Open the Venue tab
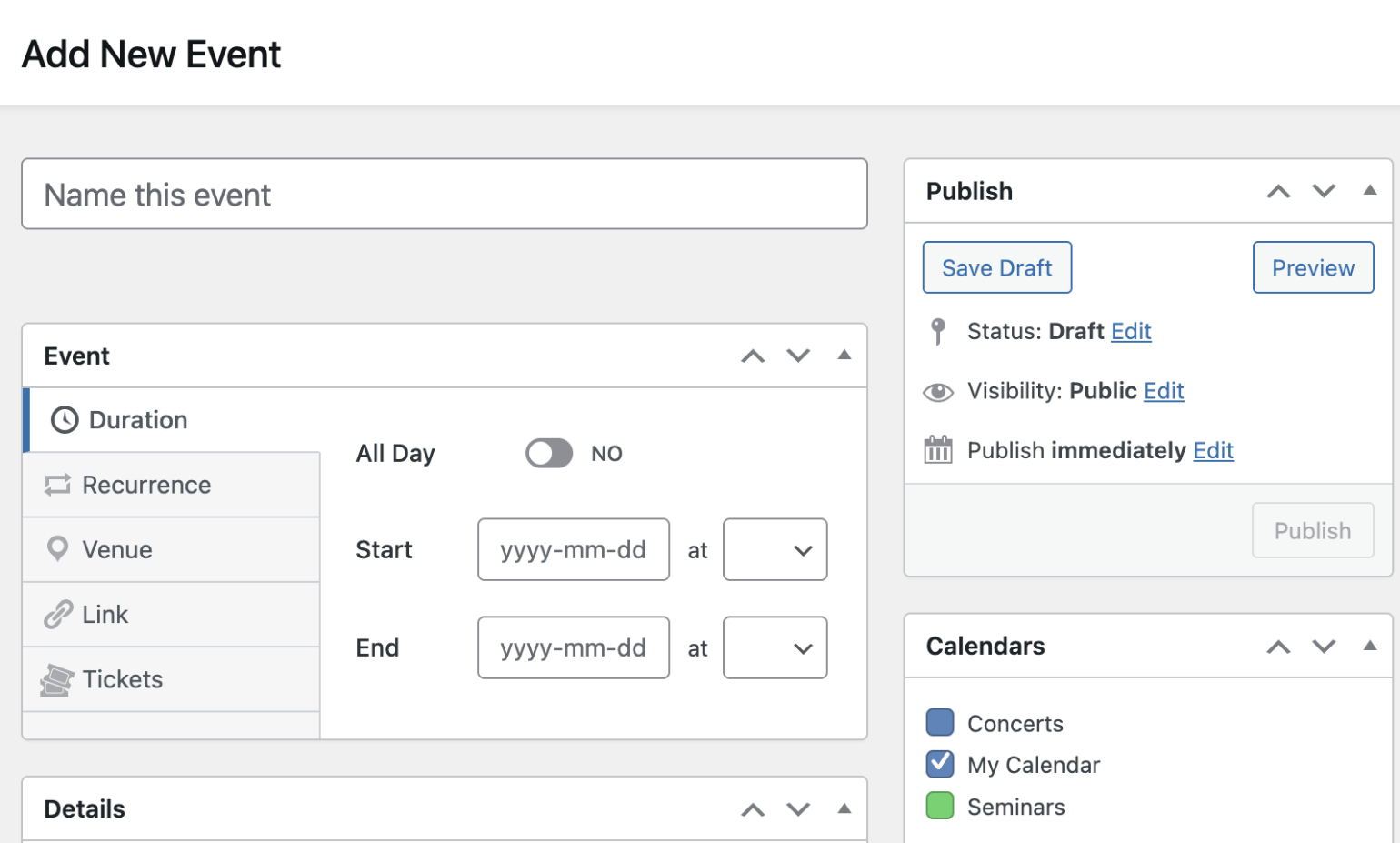Screen dimensions: 1400x843 [x=172, y=549]
